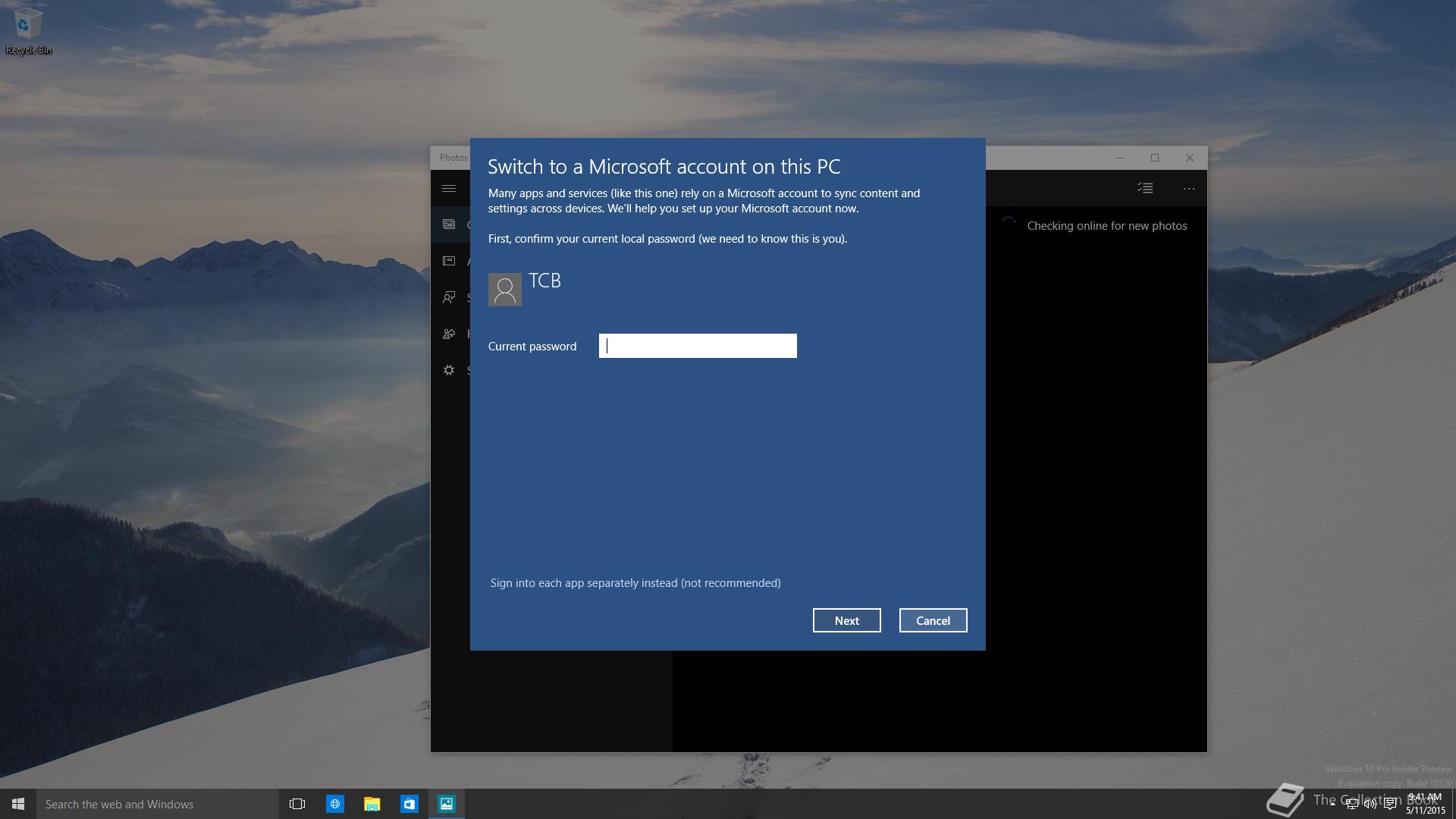Click the volume speaker tray icon

1370,804
